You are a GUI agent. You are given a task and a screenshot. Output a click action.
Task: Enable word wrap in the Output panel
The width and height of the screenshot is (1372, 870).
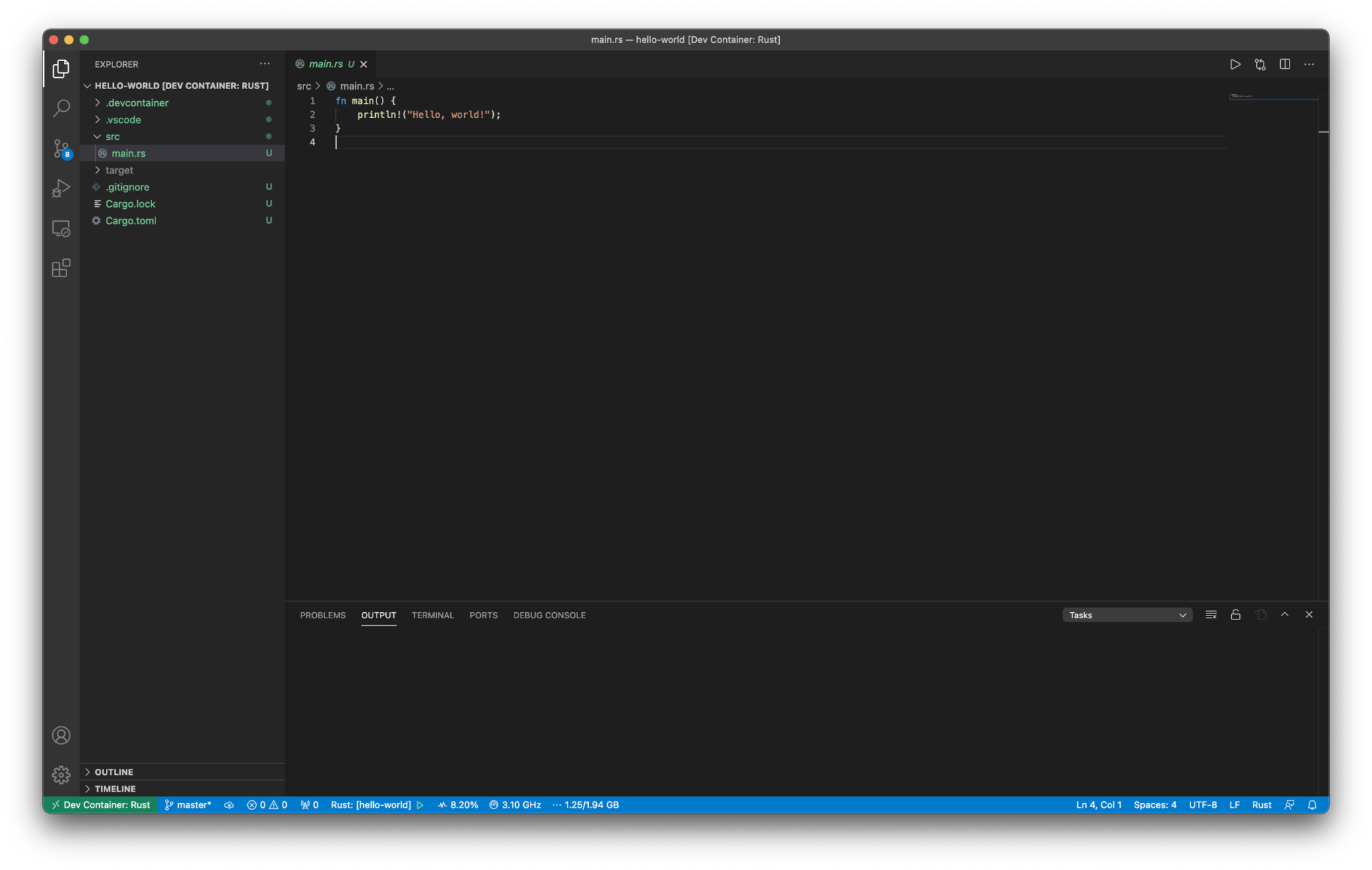(1211, 614)
